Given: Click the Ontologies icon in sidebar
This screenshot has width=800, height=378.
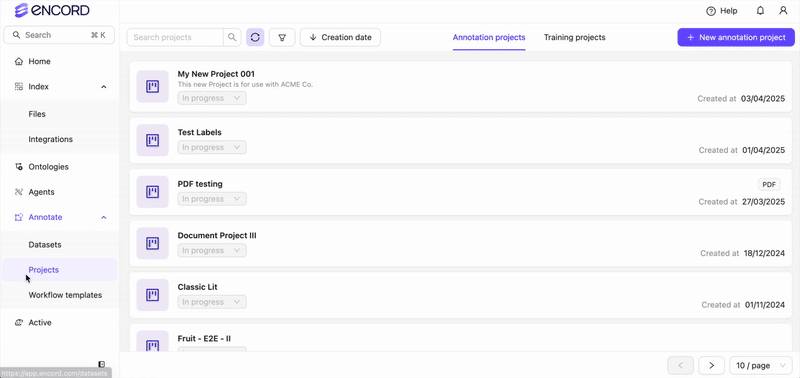Looking at the screenshot, I should 19,167.
